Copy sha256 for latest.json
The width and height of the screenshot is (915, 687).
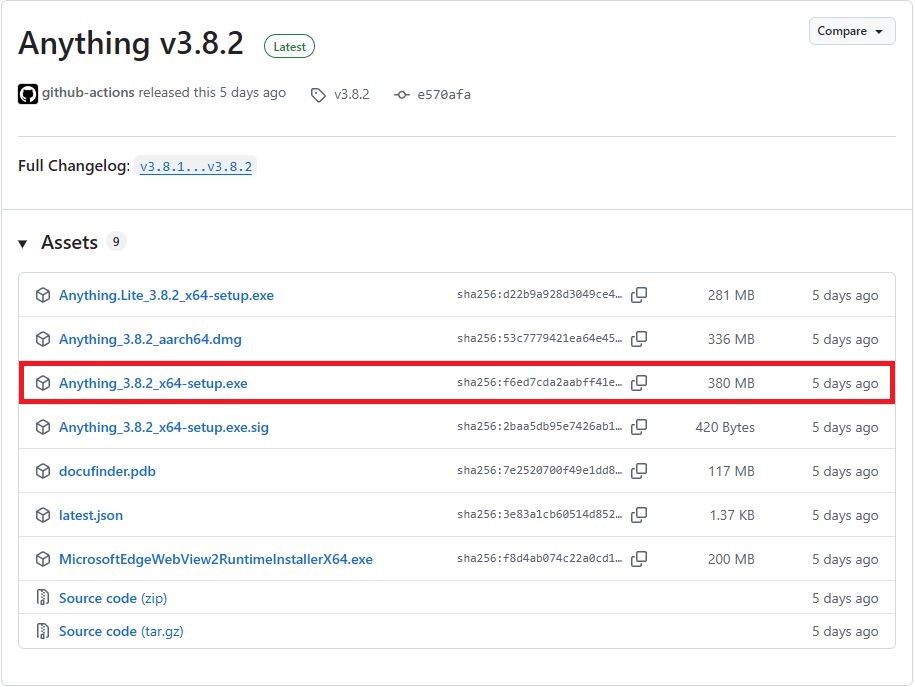click(x=639, y=515)
